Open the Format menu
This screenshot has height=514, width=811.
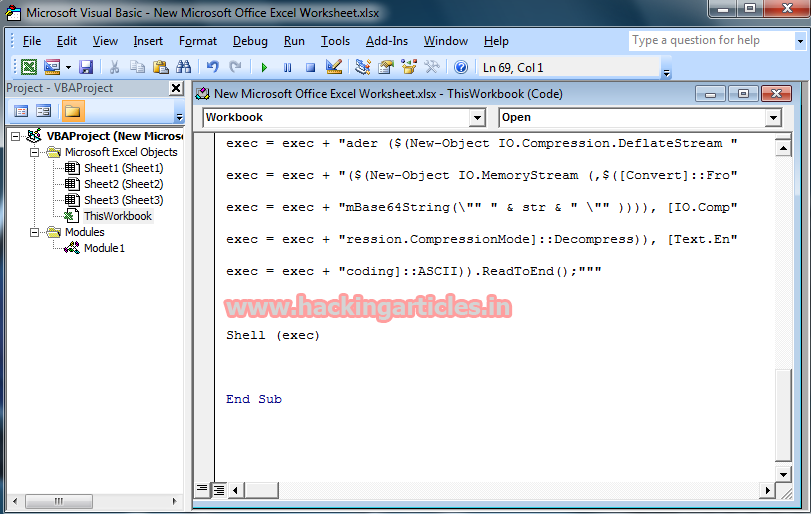click(198, 41)
